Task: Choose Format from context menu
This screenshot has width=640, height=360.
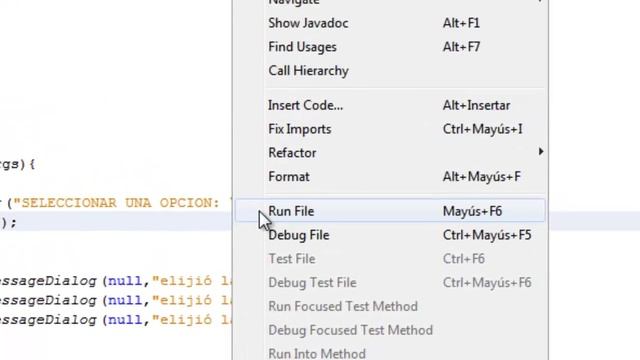Action: pos(390,177)
